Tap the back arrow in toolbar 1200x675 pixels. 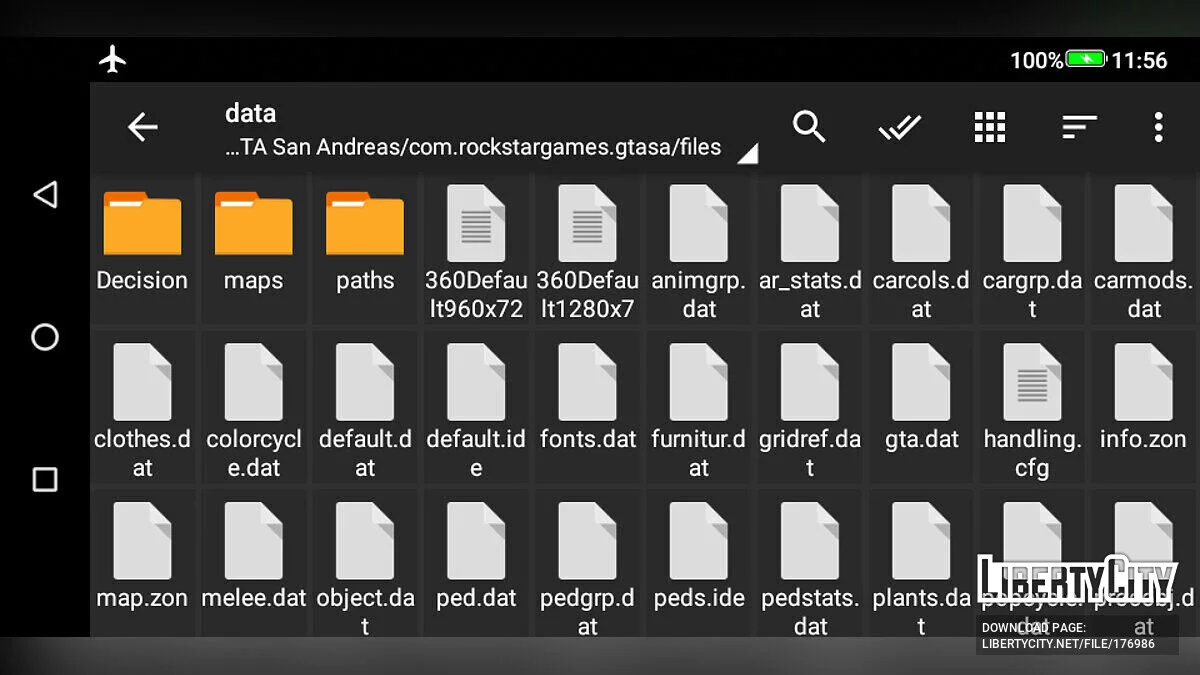[x=143, y=127]
